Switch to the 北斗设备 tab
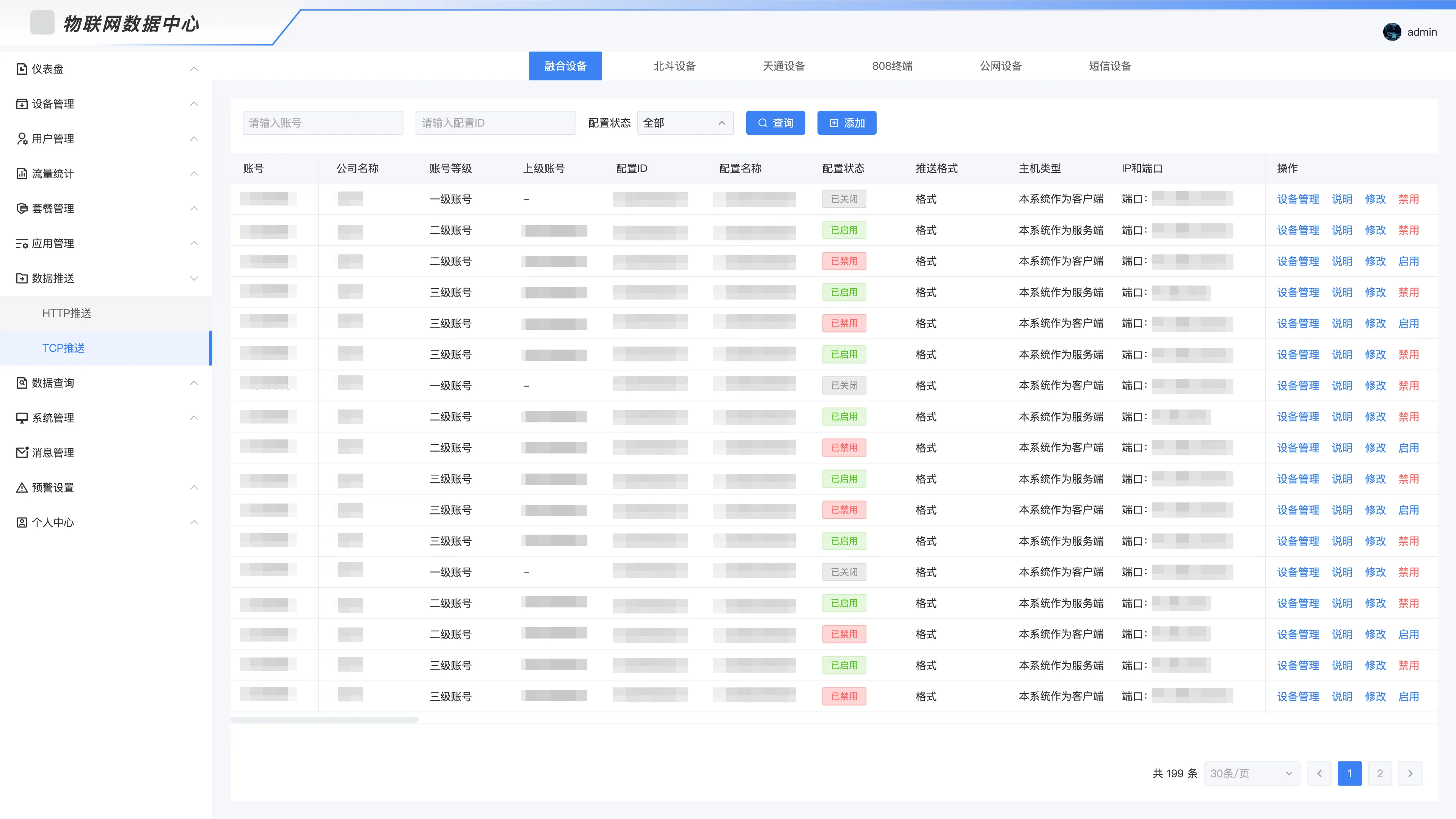 coord(674,66)
